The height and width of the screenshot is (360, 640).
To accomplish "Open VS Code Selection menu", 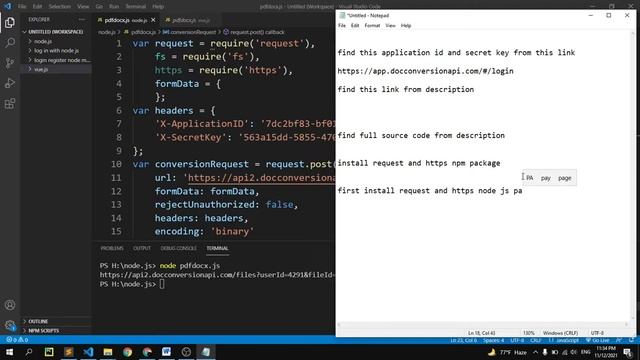I will coord(60,7).
